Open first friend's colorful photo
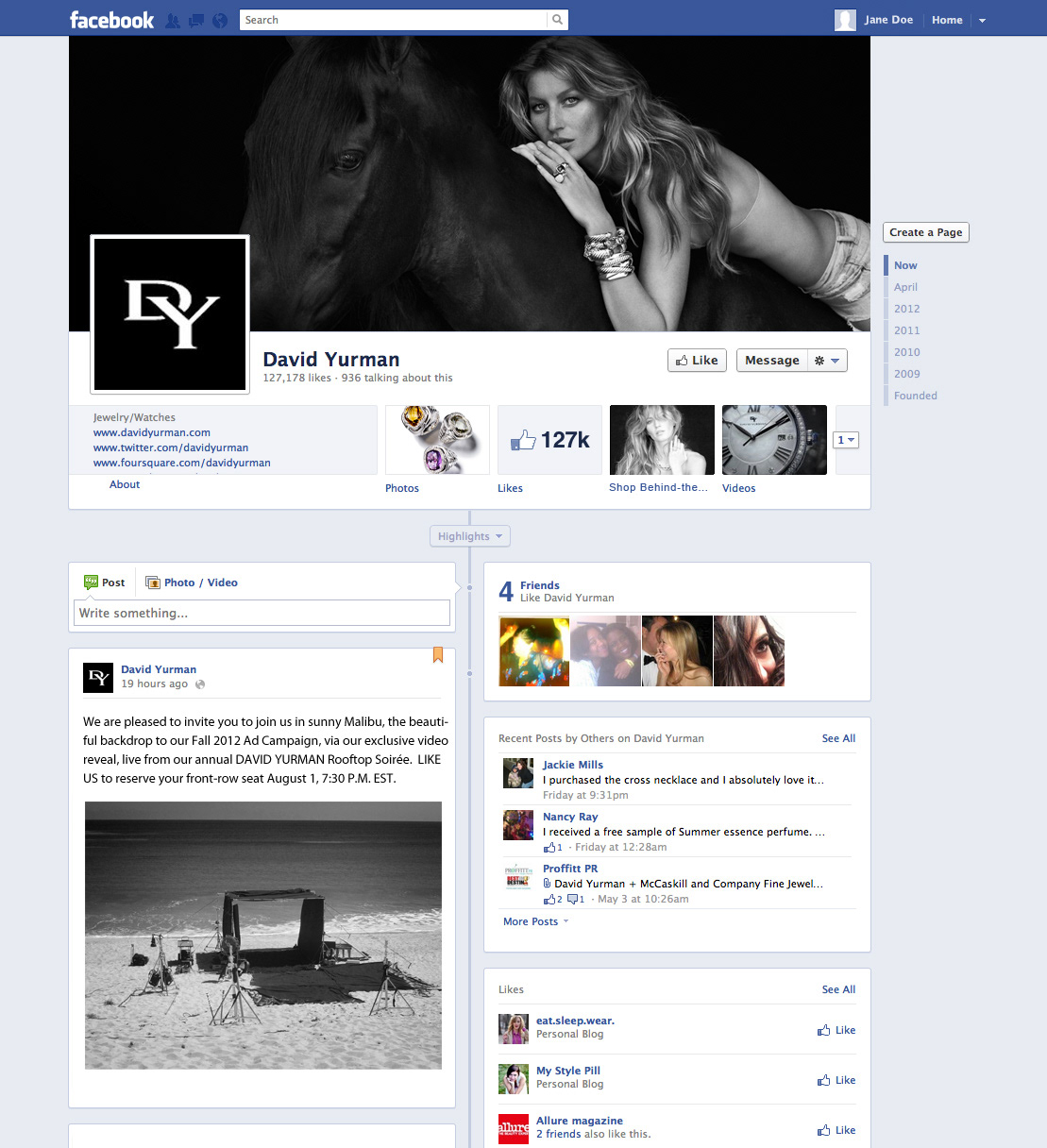The height and width of the screenshot is (1148, 1047). pyautogui.click(x=534, y=651)
